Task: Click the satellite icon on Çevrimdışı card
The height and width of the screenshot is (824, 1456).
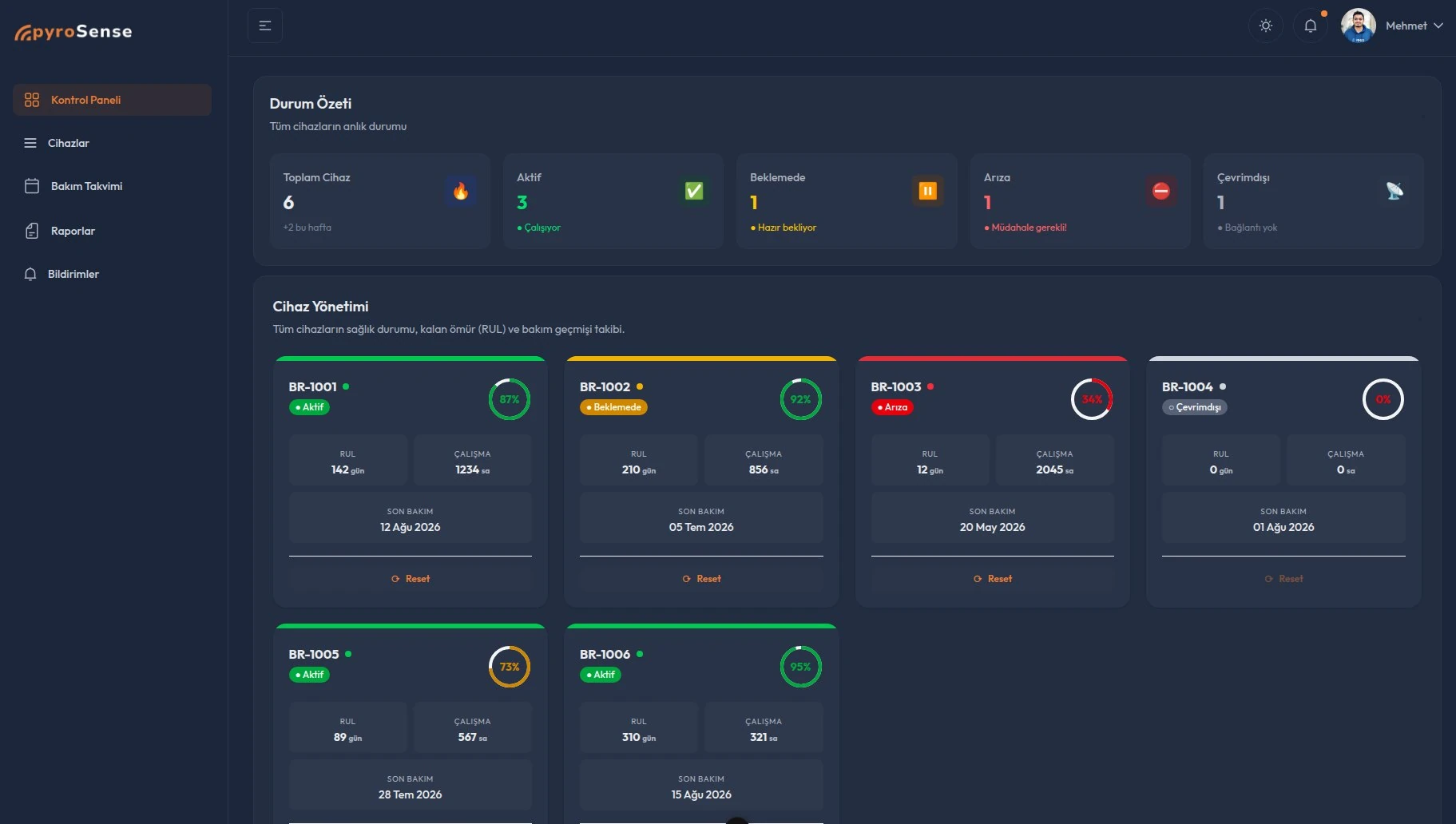Action: tap(1395, 191)
